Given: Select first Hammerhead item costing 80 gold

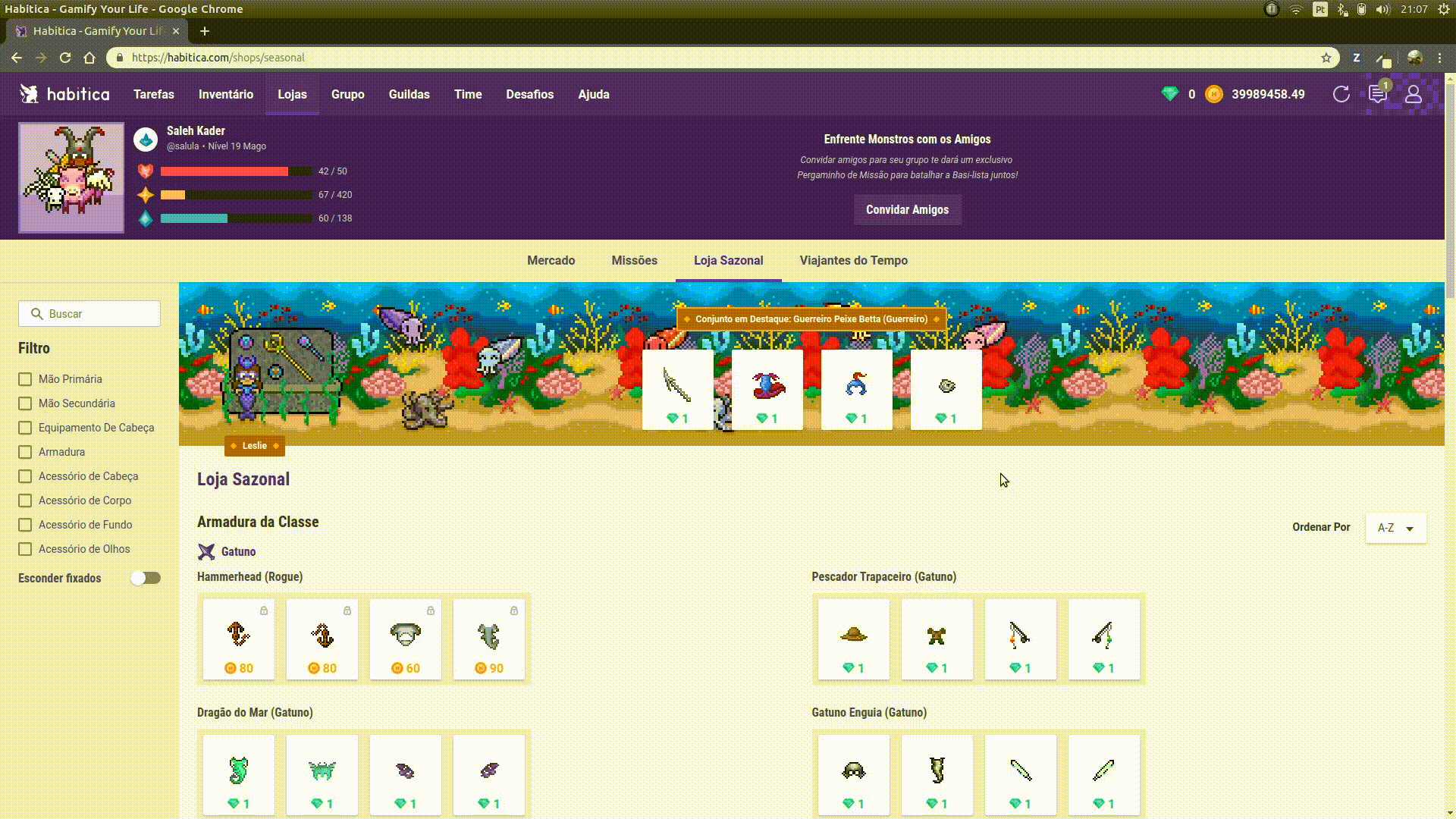Looking at the screenshot, I should 239,639.
